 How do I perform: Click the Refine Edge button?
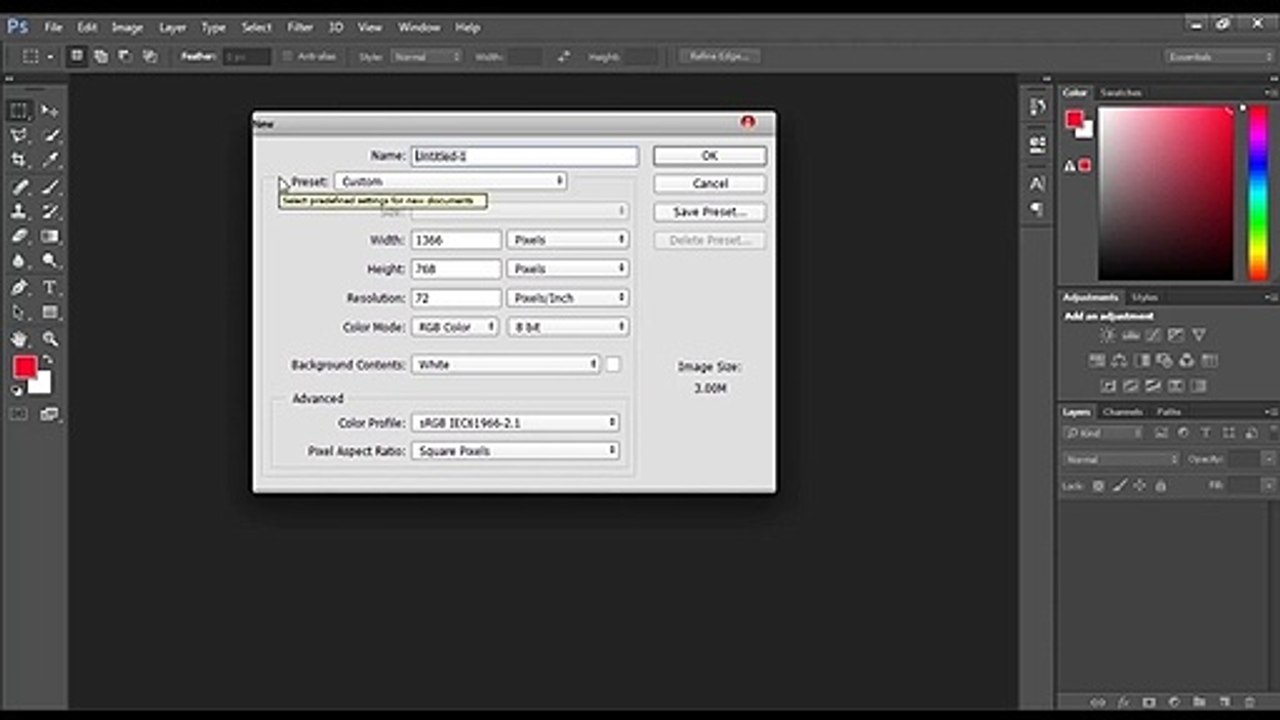coord(720,57)
